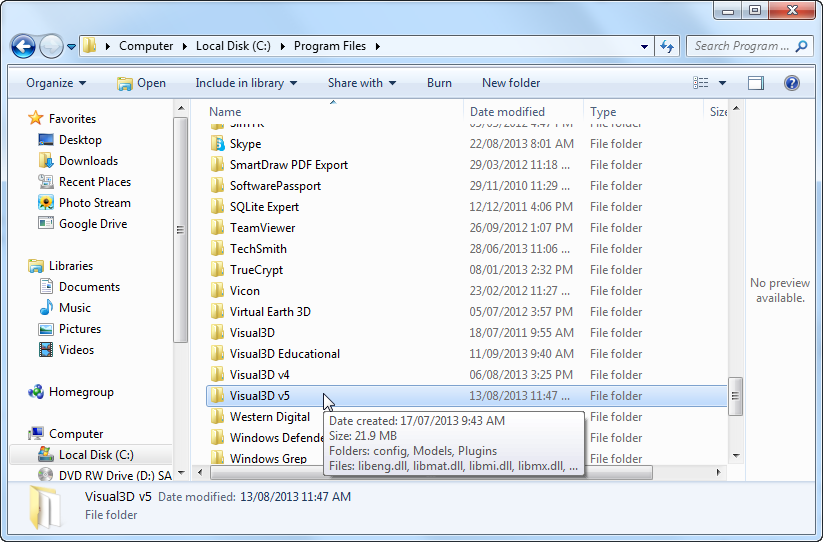Click the Photo Stream sunflower icon
This screenshot has height=542, width=823.
pyautogui.click(x=46, y=203)
